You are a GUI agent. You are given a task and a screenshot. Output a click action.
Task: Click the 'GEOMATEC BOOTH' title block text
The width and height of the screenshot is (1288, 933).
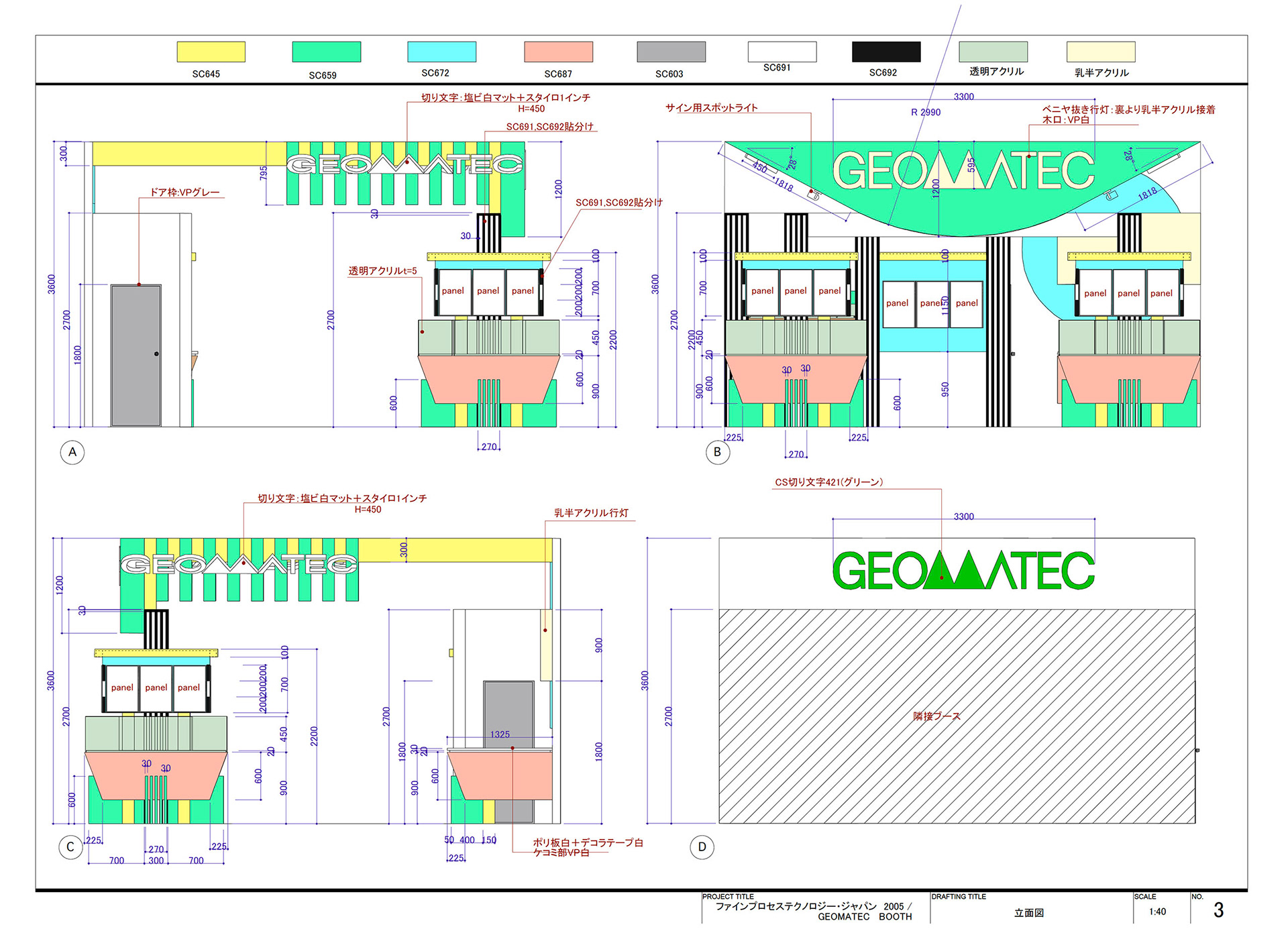click(865, 917)
